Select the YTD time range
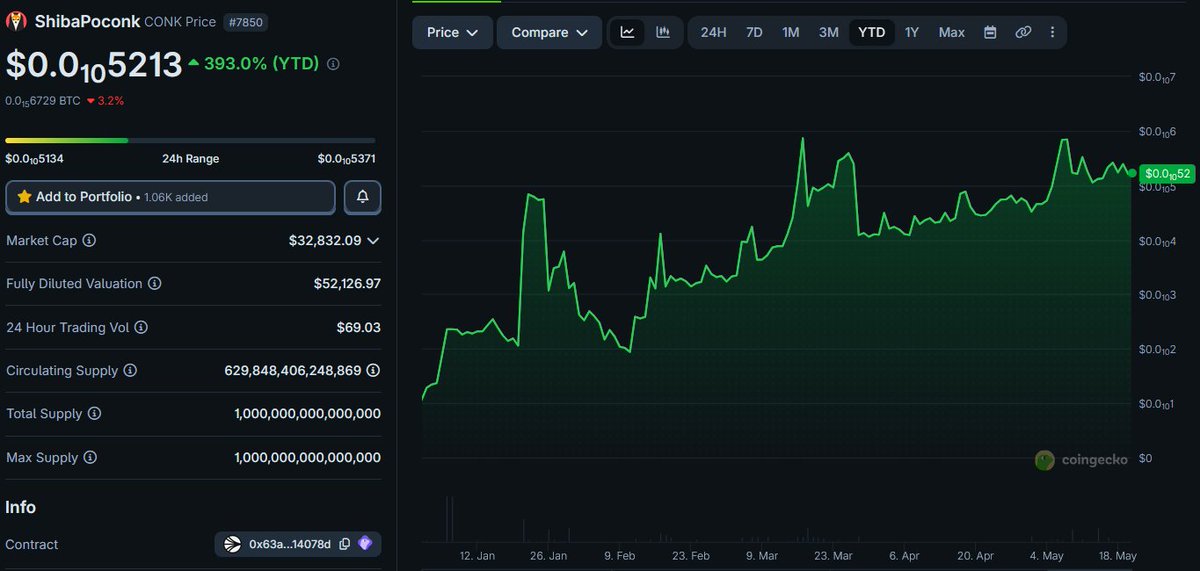 tap(871, 32)
